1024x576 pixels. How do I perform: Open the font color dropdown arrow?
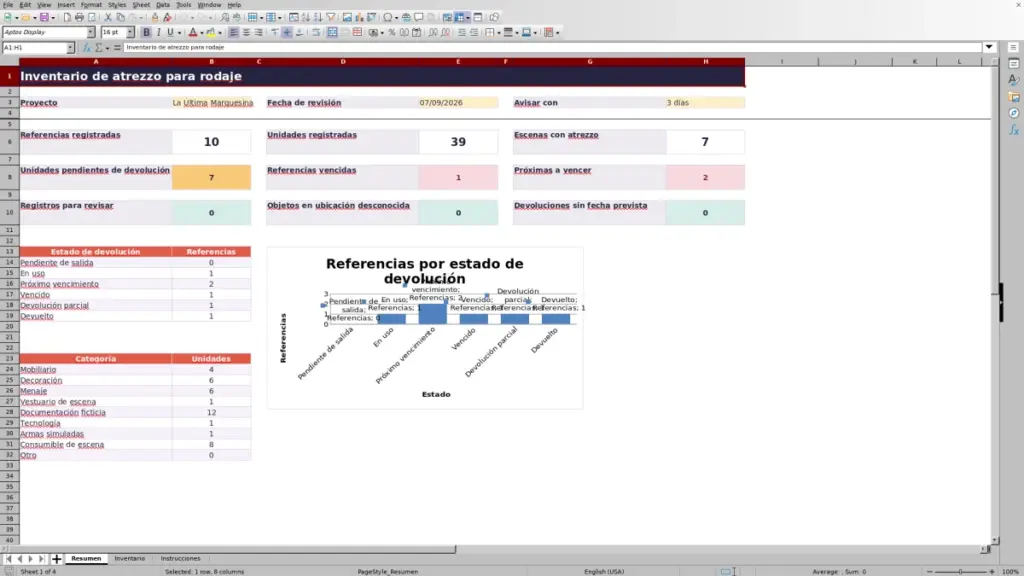(202, 33)
